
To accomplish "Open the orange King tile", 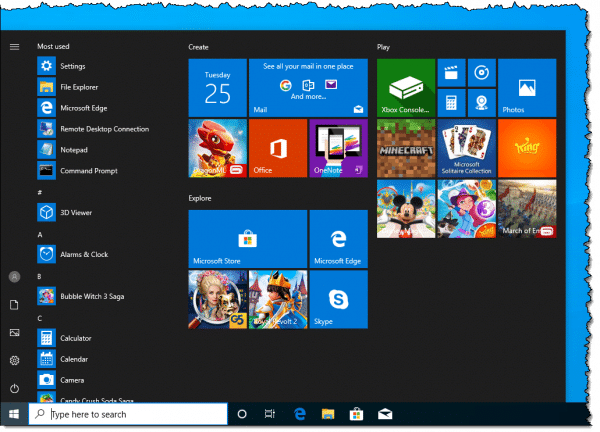I will pyautogui.click(x=527, y=148).
